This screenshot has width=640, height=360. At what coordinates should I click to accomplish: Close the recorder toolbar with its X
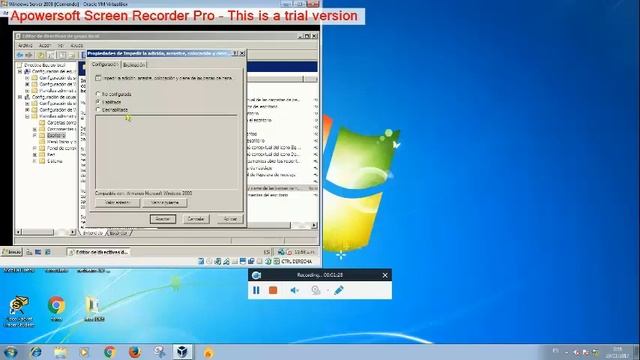pos(385,276)
